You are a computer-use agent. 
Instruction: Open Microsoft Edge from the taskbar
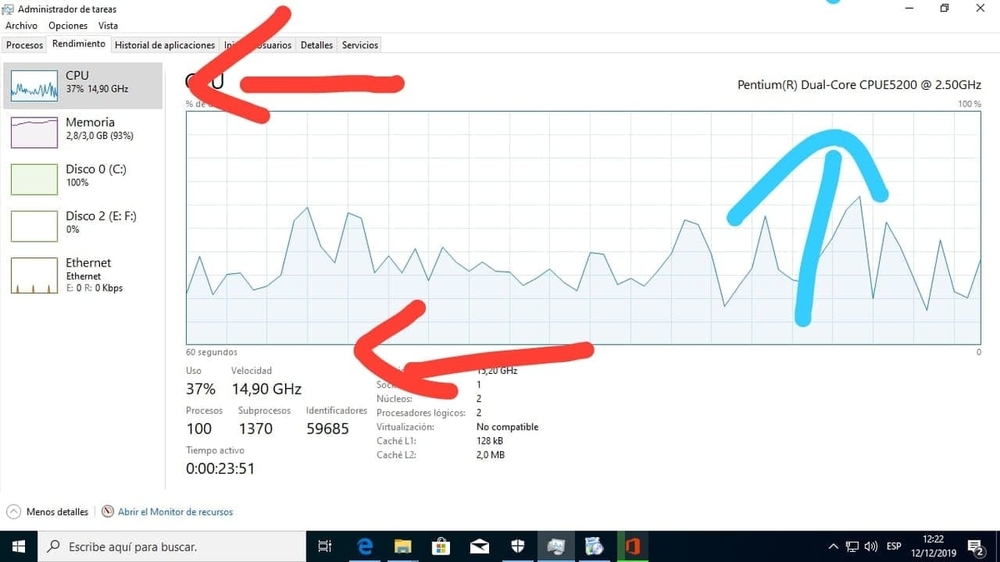pos(365,546)
